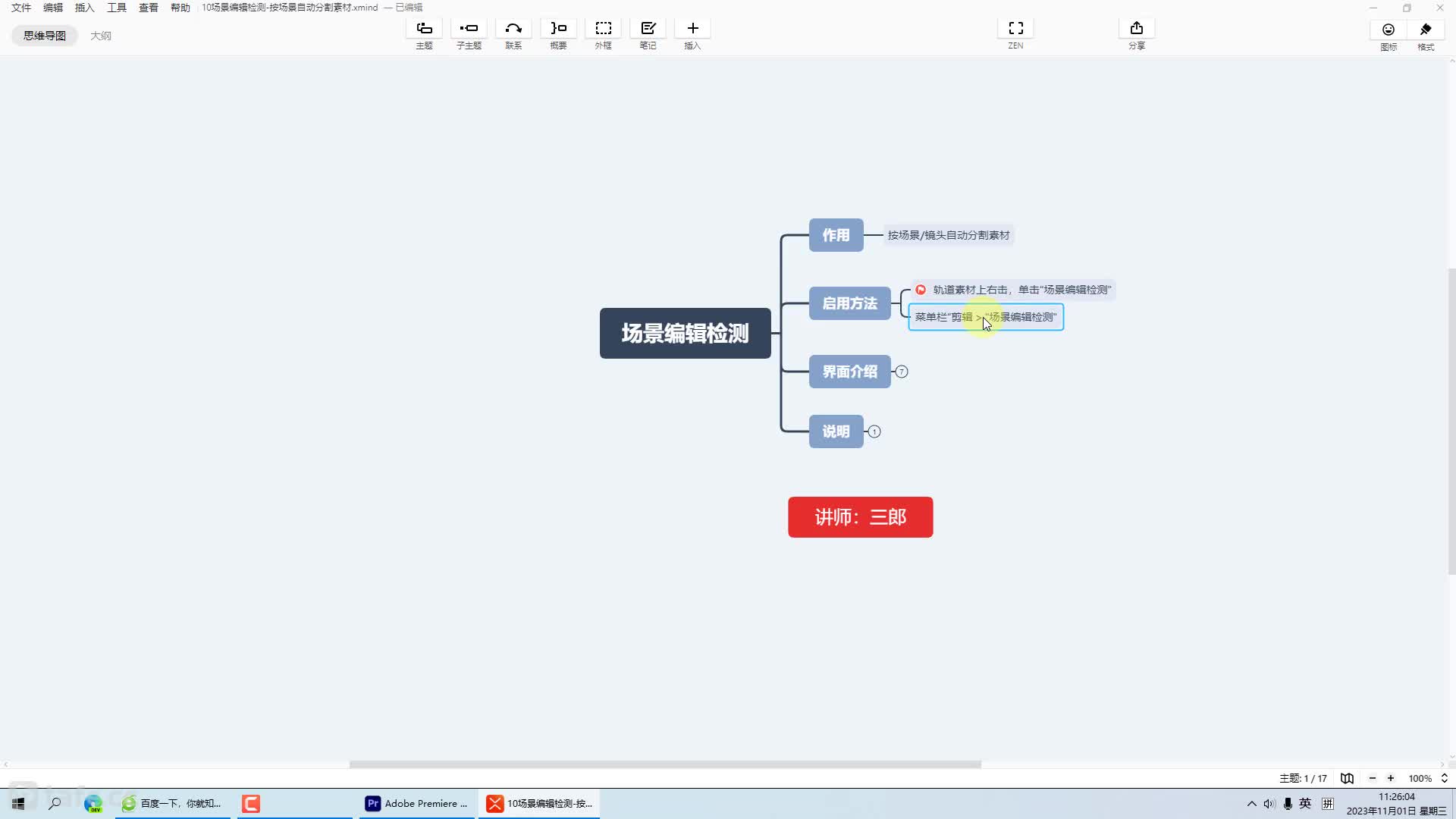Open the 编辑 menu
The image size is (1456, 819).
(x=53, y=8)
